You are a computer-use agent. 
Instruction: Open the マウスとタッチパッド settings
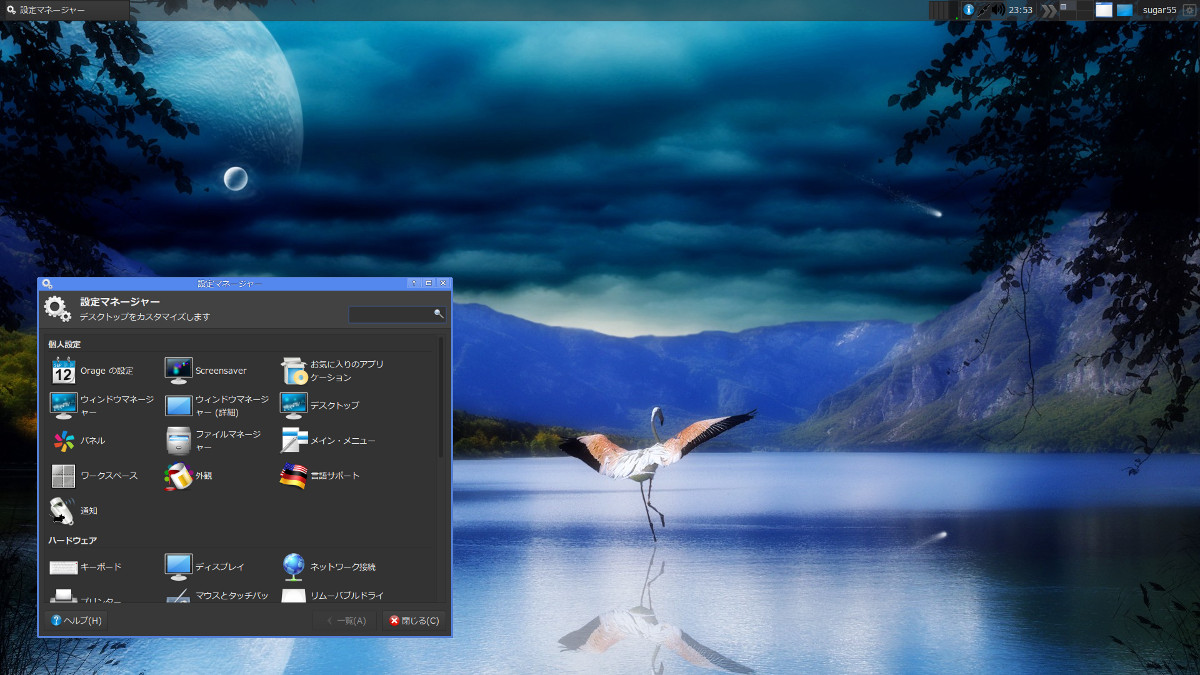pyautogui.click(x=217, y=596)
